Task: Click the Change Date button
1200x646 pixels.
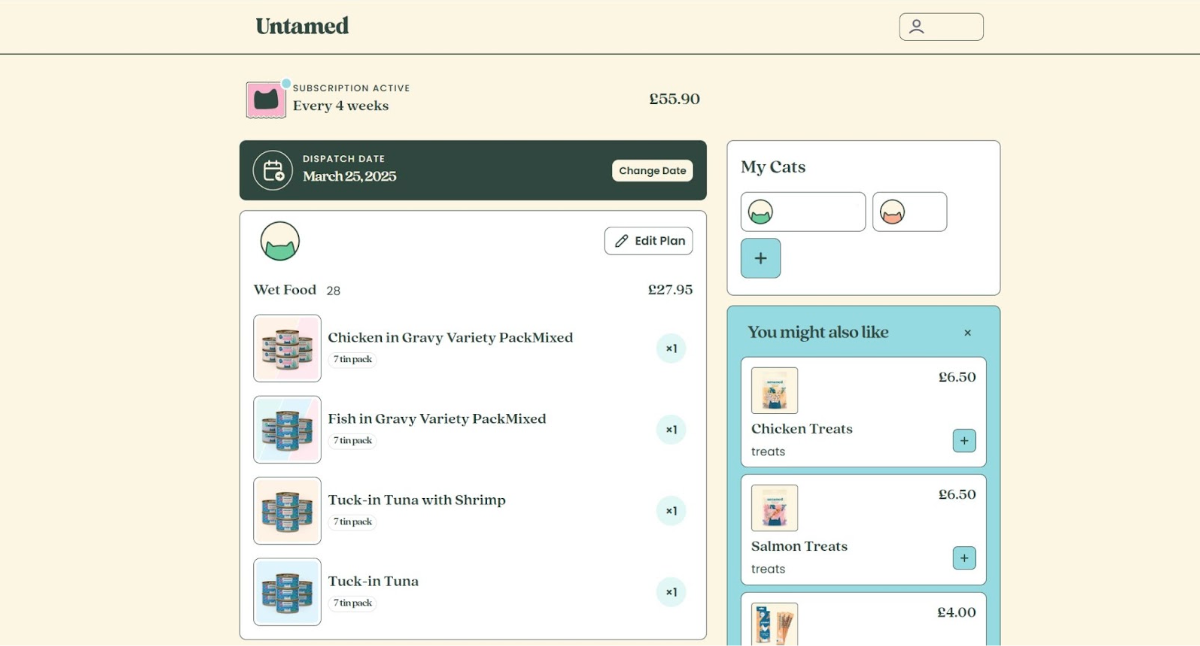Action: (652, 171)
